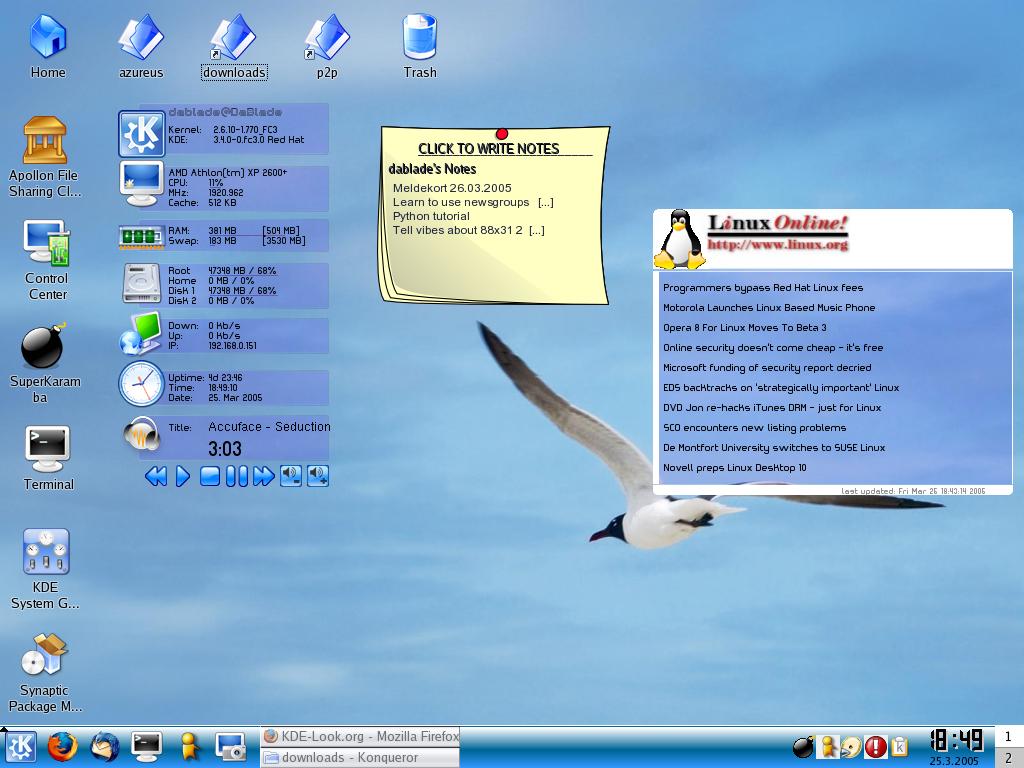The height and width of the screenshot is (768, 1024).
Task: Skip to next track in player widget
Action: coord(263,476)
